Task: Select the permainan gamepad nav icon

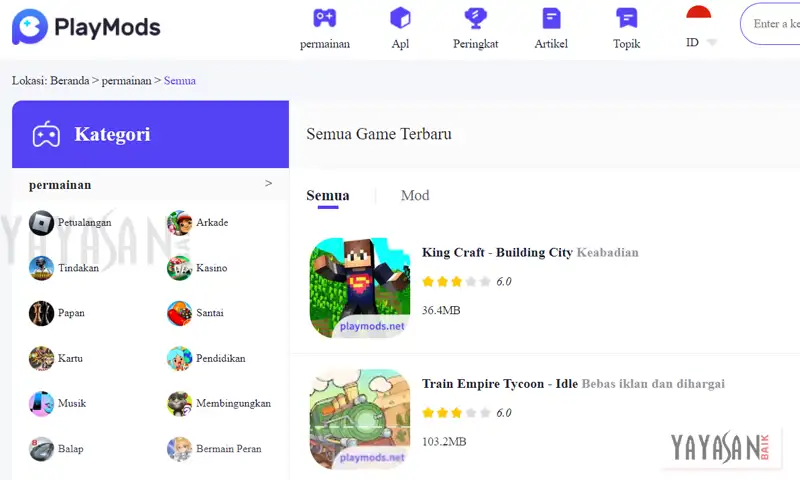Action: [324, 18]
